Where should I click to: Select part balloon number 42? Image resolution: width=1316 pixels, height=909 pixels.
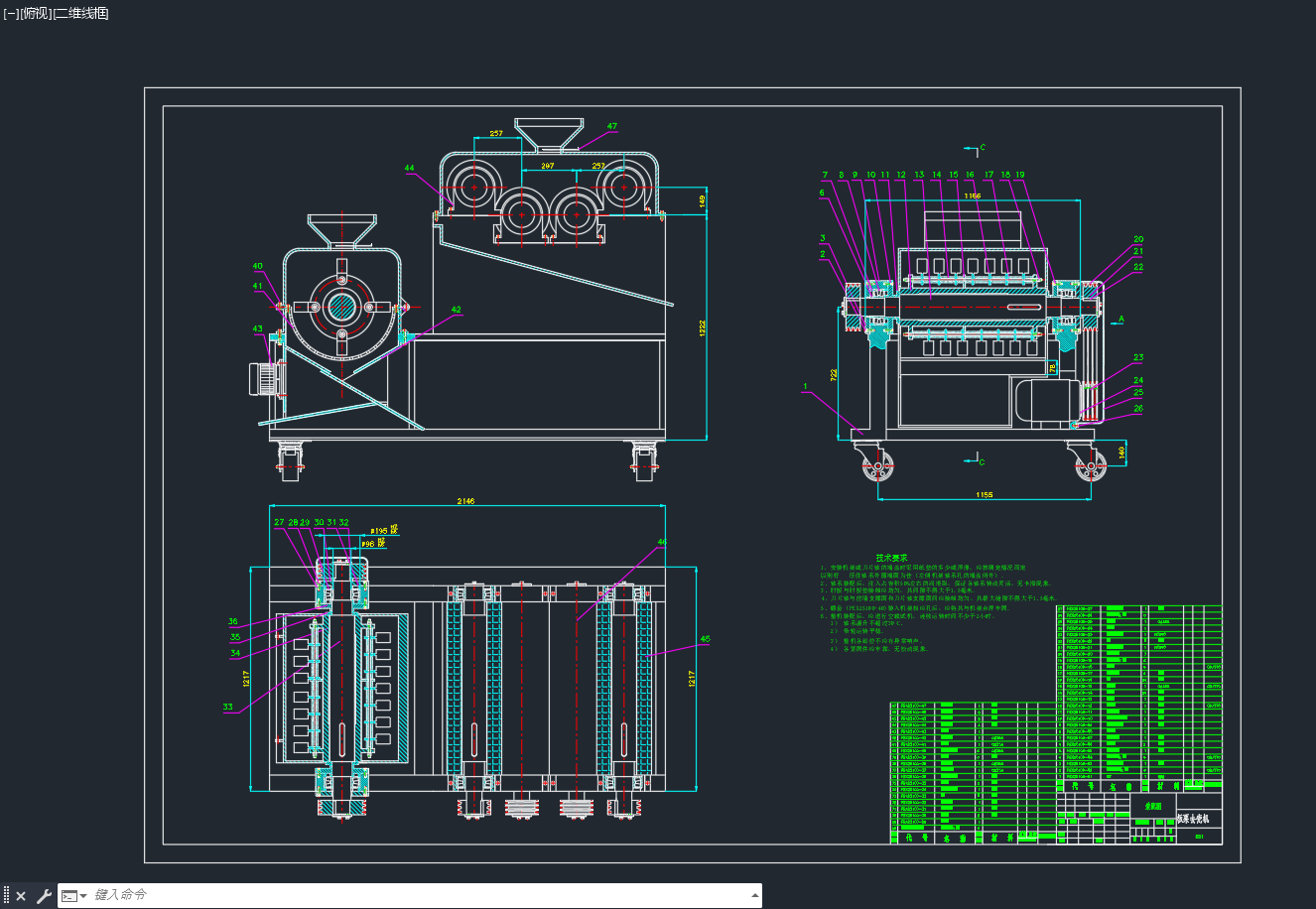457,310
